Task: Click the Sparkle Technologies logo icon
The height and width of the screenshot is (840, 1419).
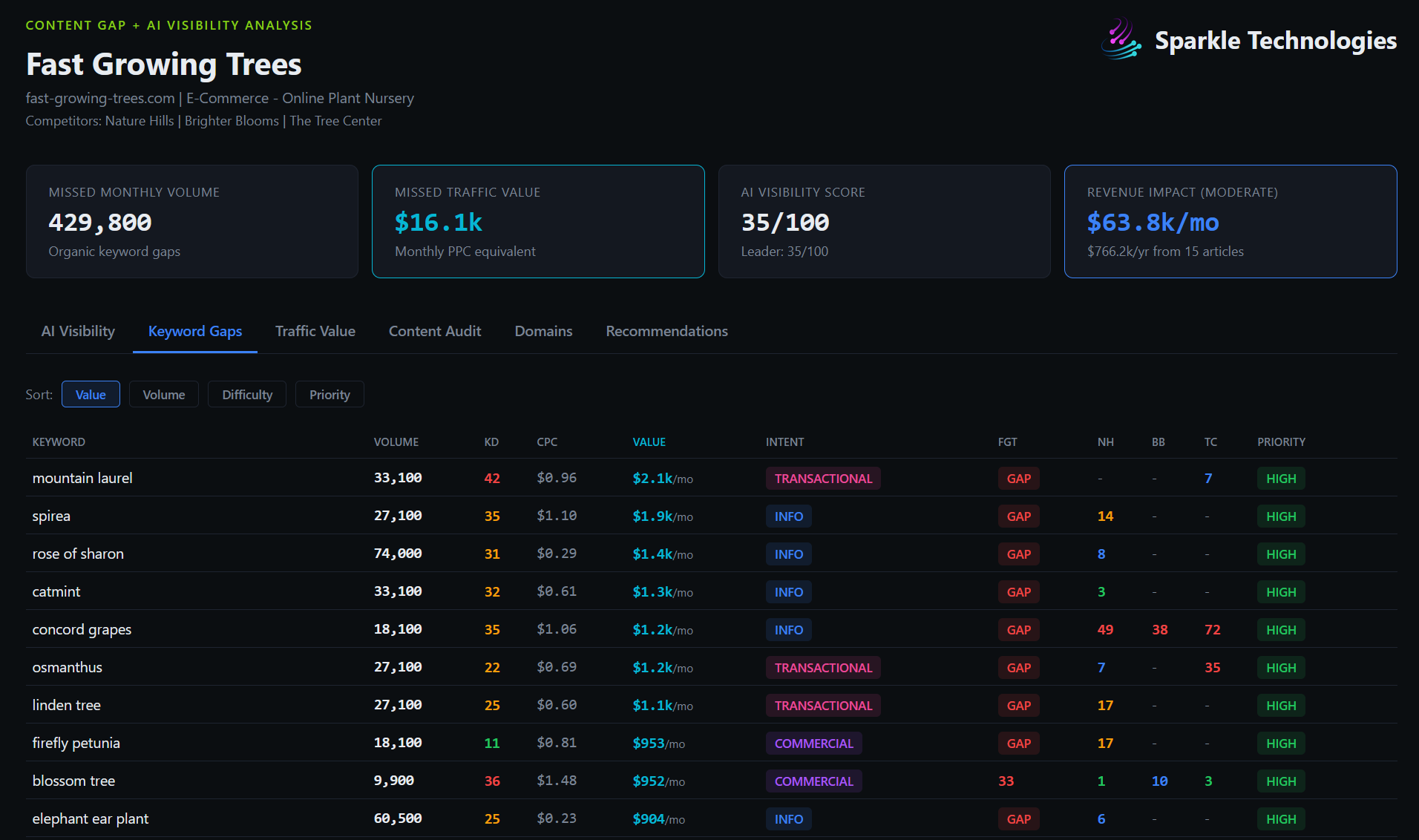Action: 1121,39
